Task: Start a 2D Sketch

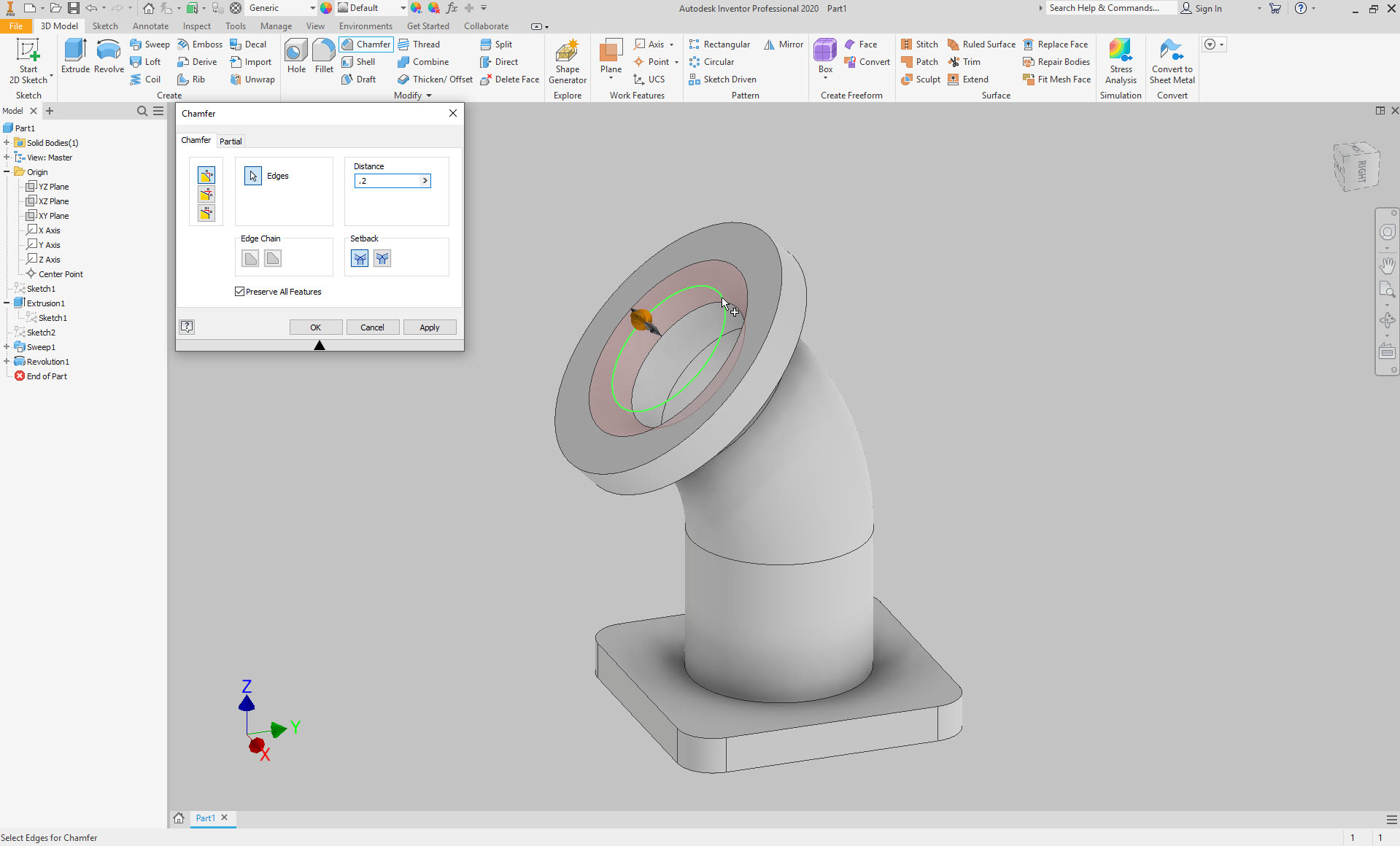Action: [28, 62]
